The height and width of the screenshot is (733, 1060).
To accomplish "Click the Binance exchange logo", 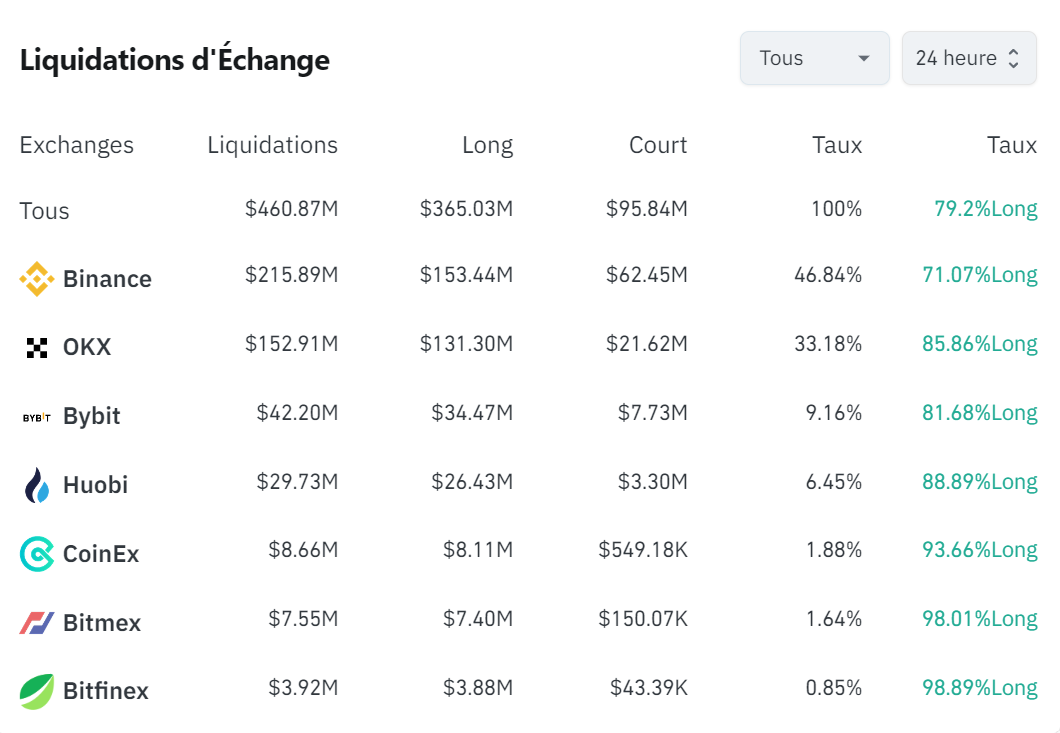I will pos(37,278).
